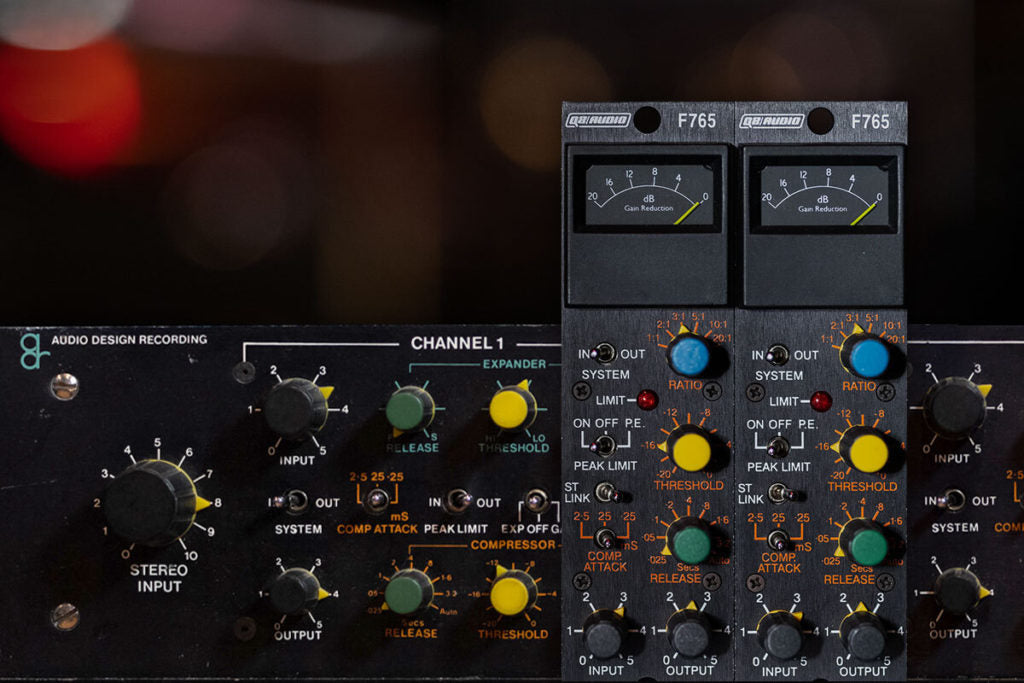Flip the SYSTEM in/out switch on left F765

[x=605, y=354]
